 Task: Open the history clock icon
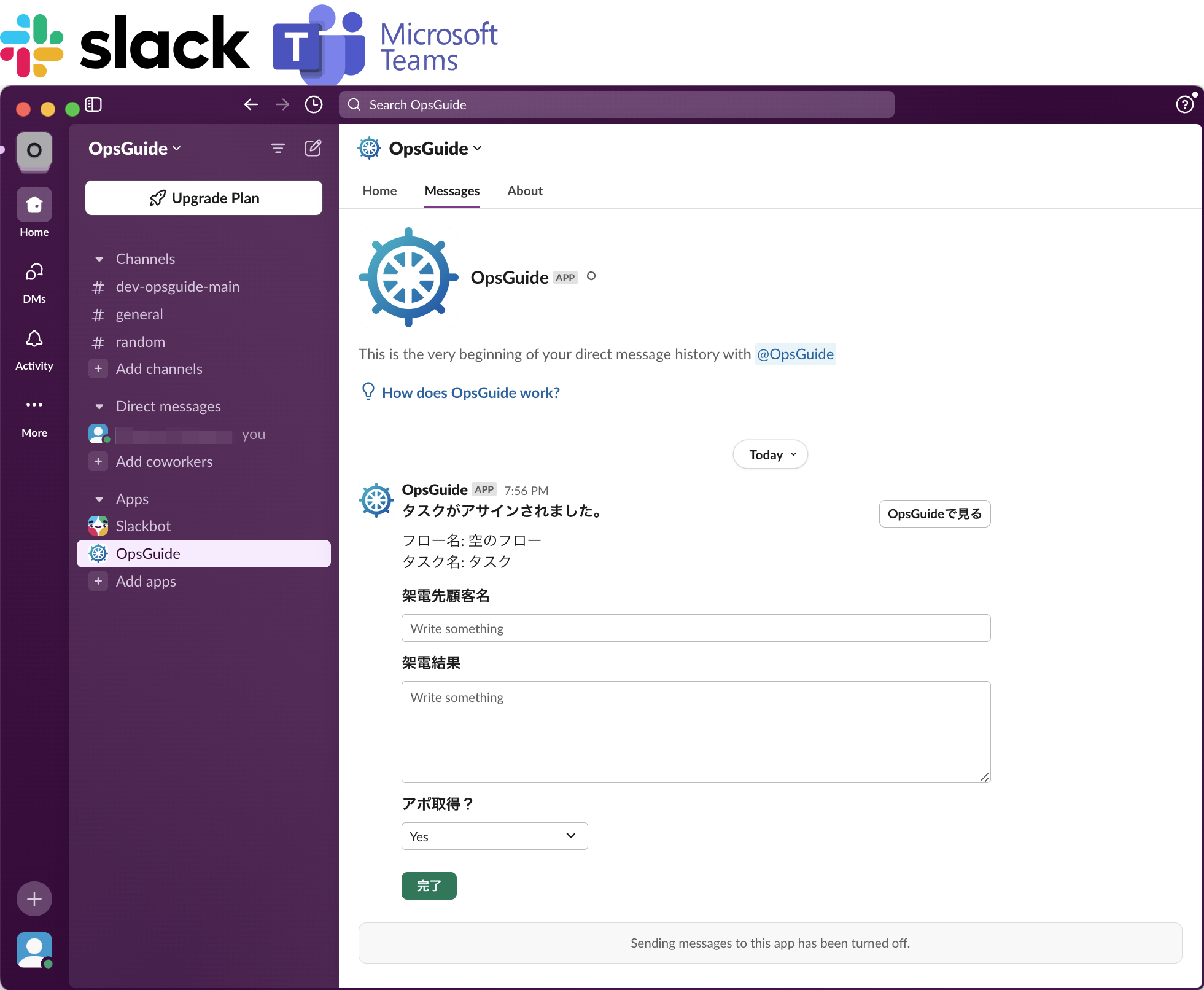pyautogui.click(x=314, y=104)
